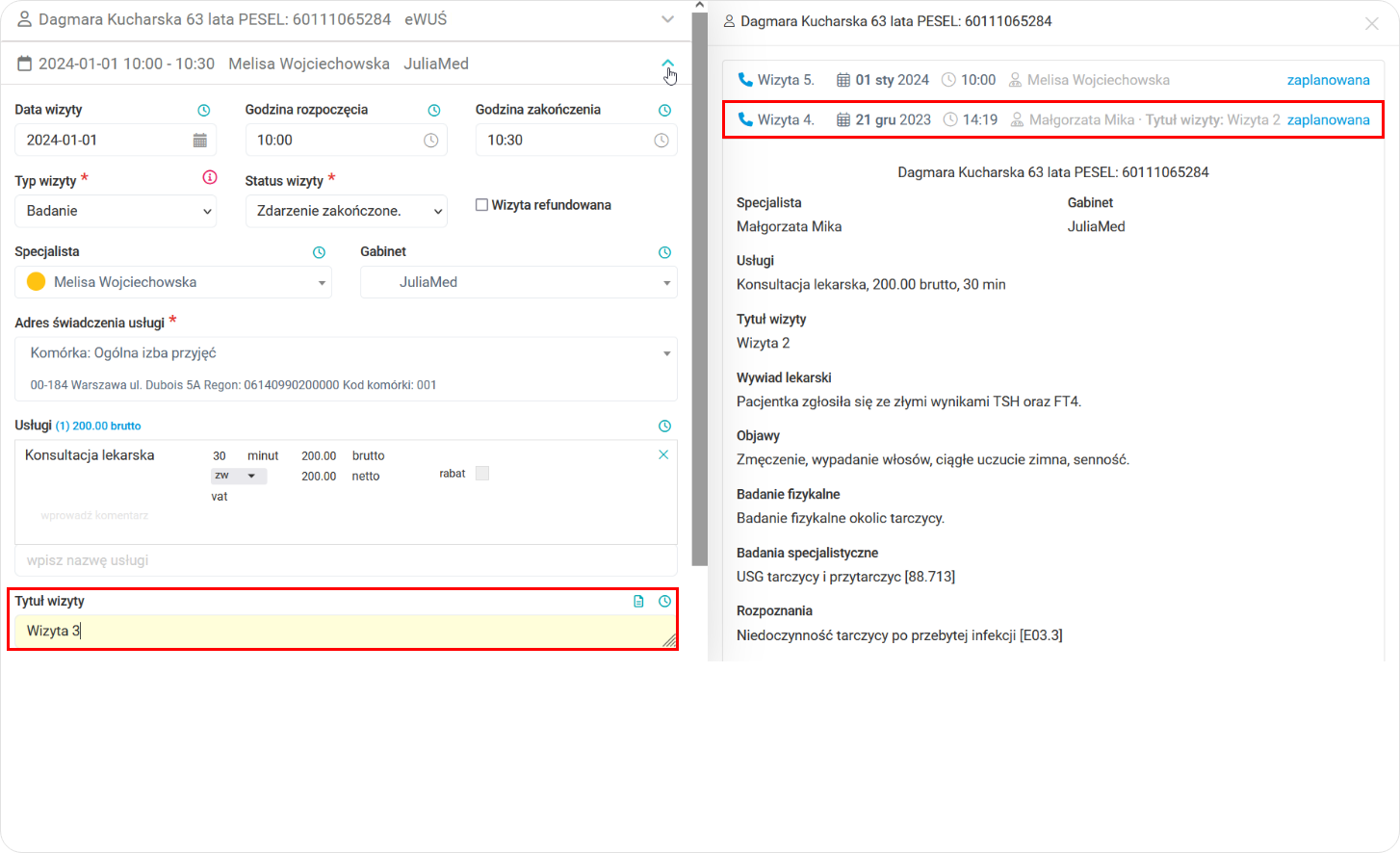
Task: Click the patient icon in the left header
Action: [x=25, y=19]
